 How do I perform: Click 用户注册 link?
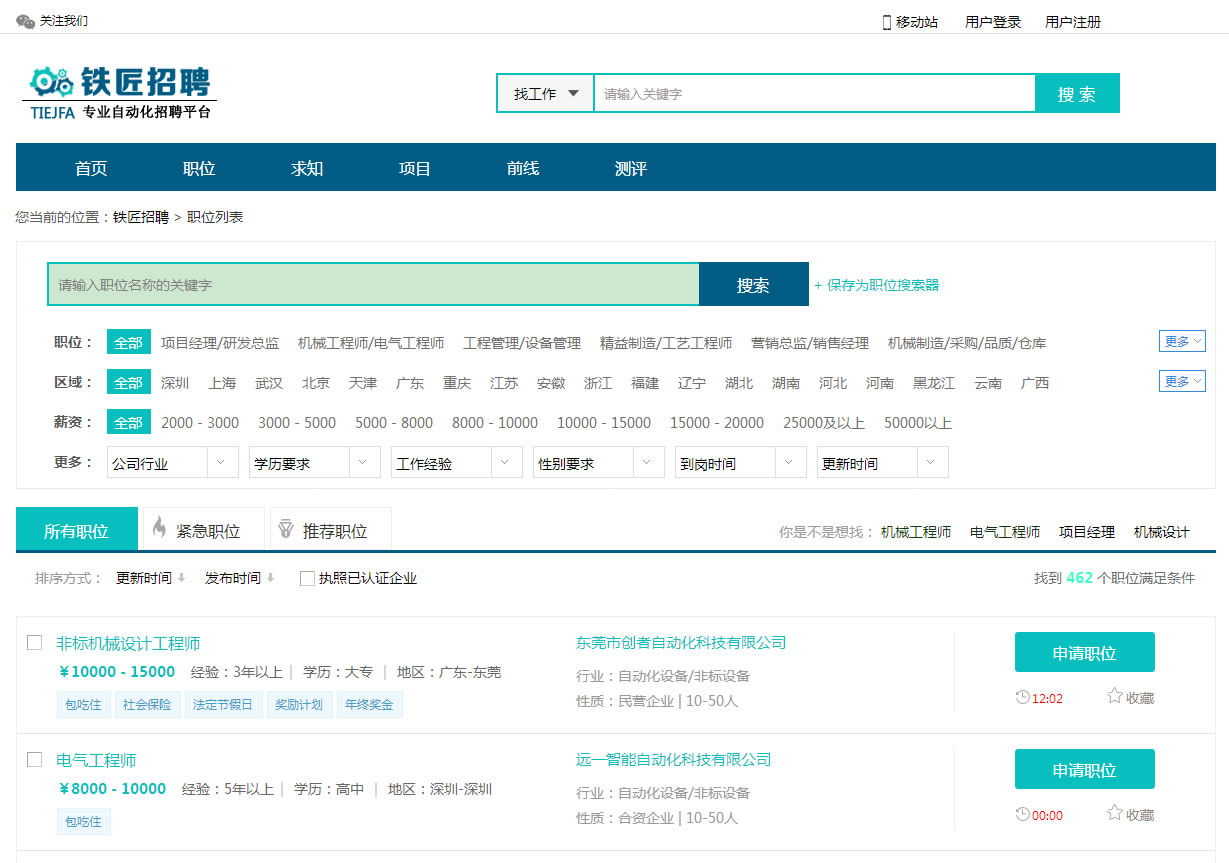[1073, 22]
